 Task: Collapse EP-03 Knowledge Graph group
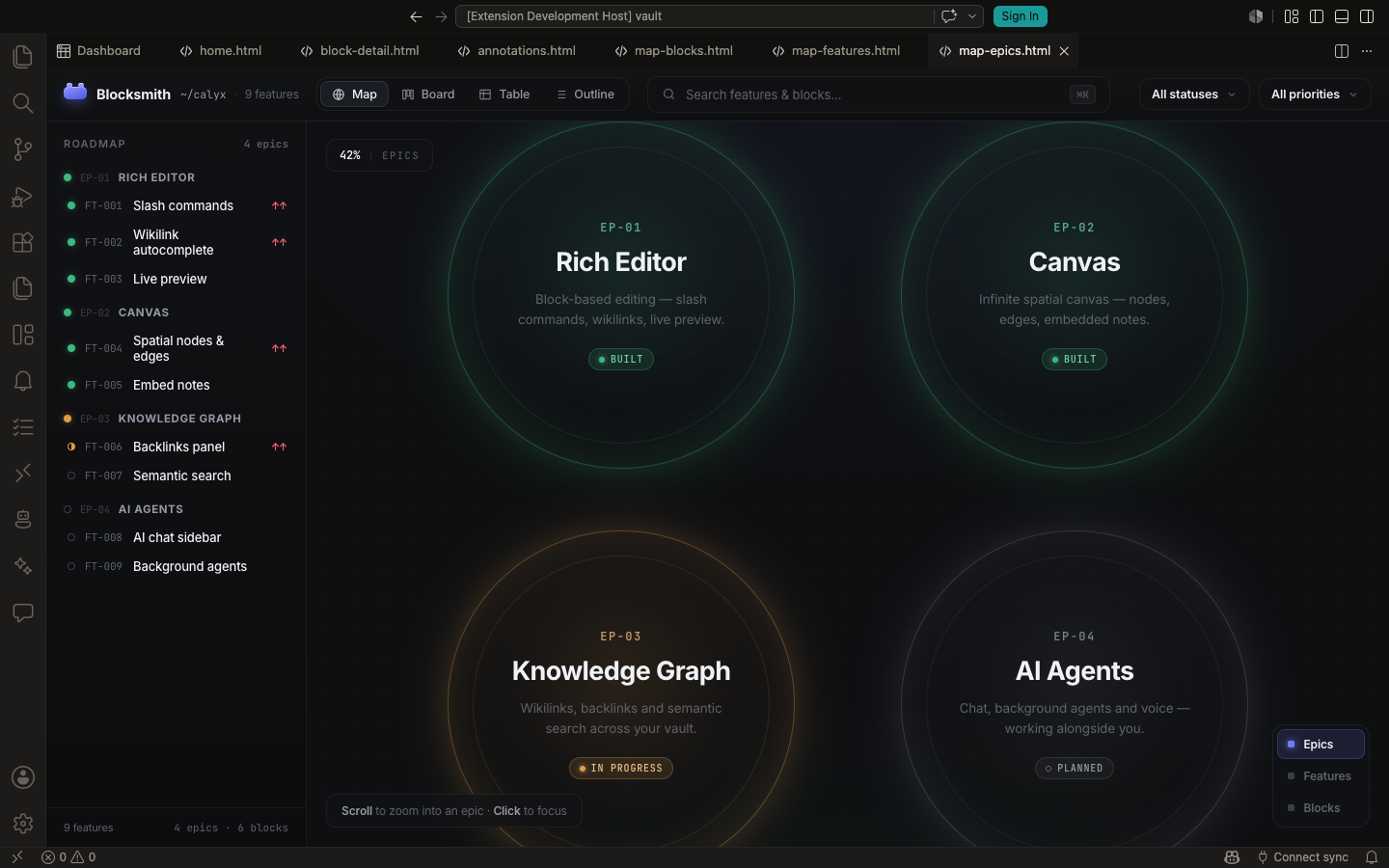[x=177, y=419]
